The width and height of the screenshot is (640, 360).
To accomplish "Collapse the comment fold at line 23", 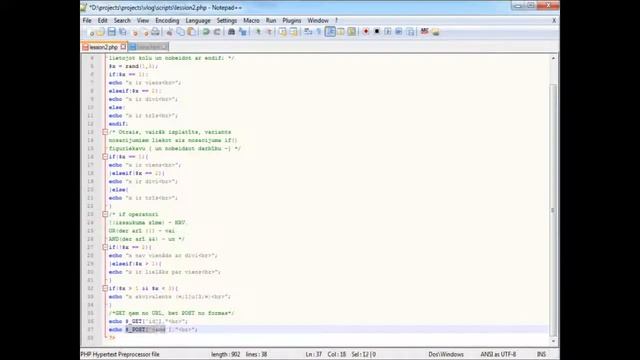I will (x=105, y=214).
